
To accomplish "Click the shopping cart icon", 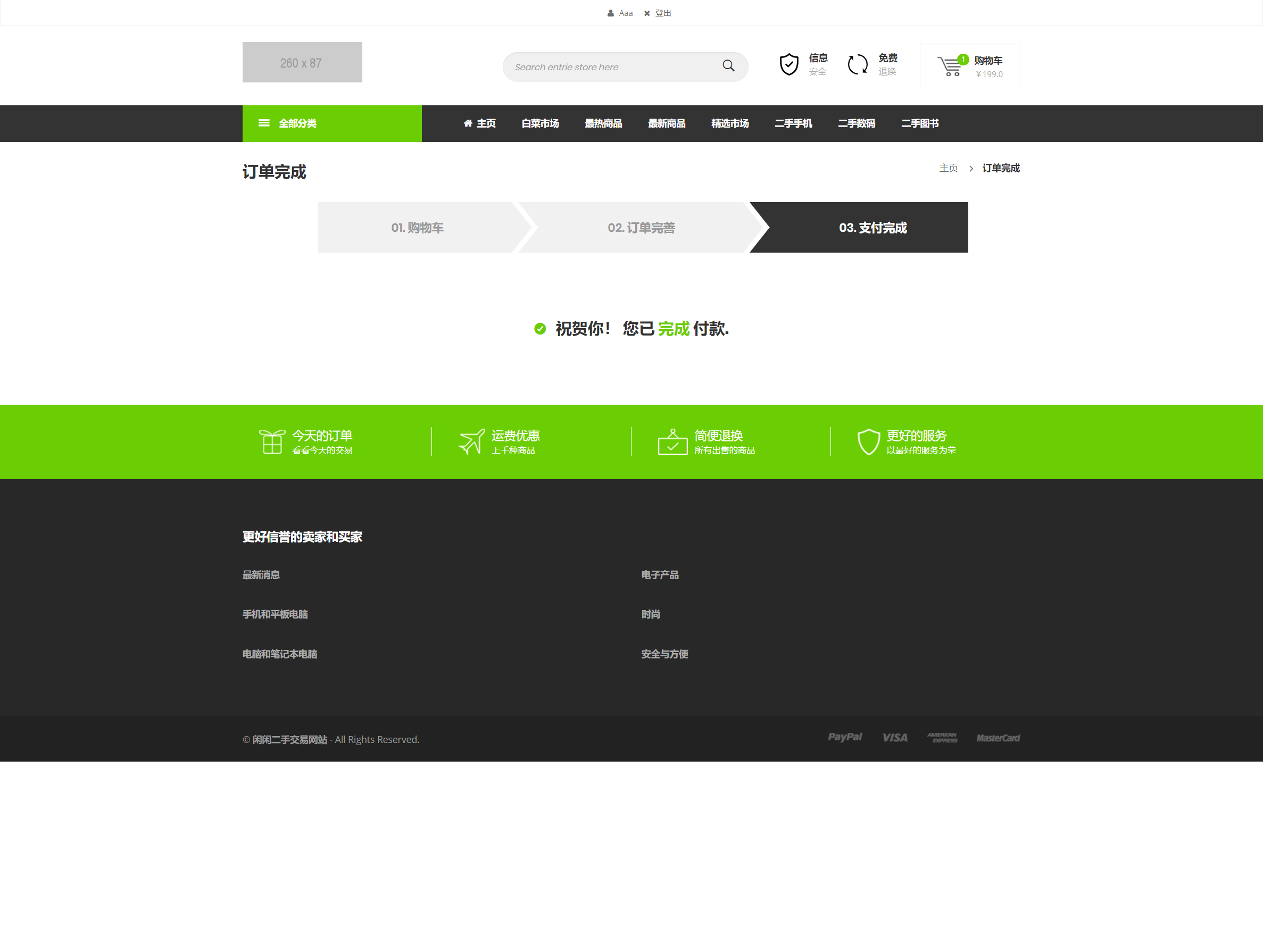I will tap(950, 66).
